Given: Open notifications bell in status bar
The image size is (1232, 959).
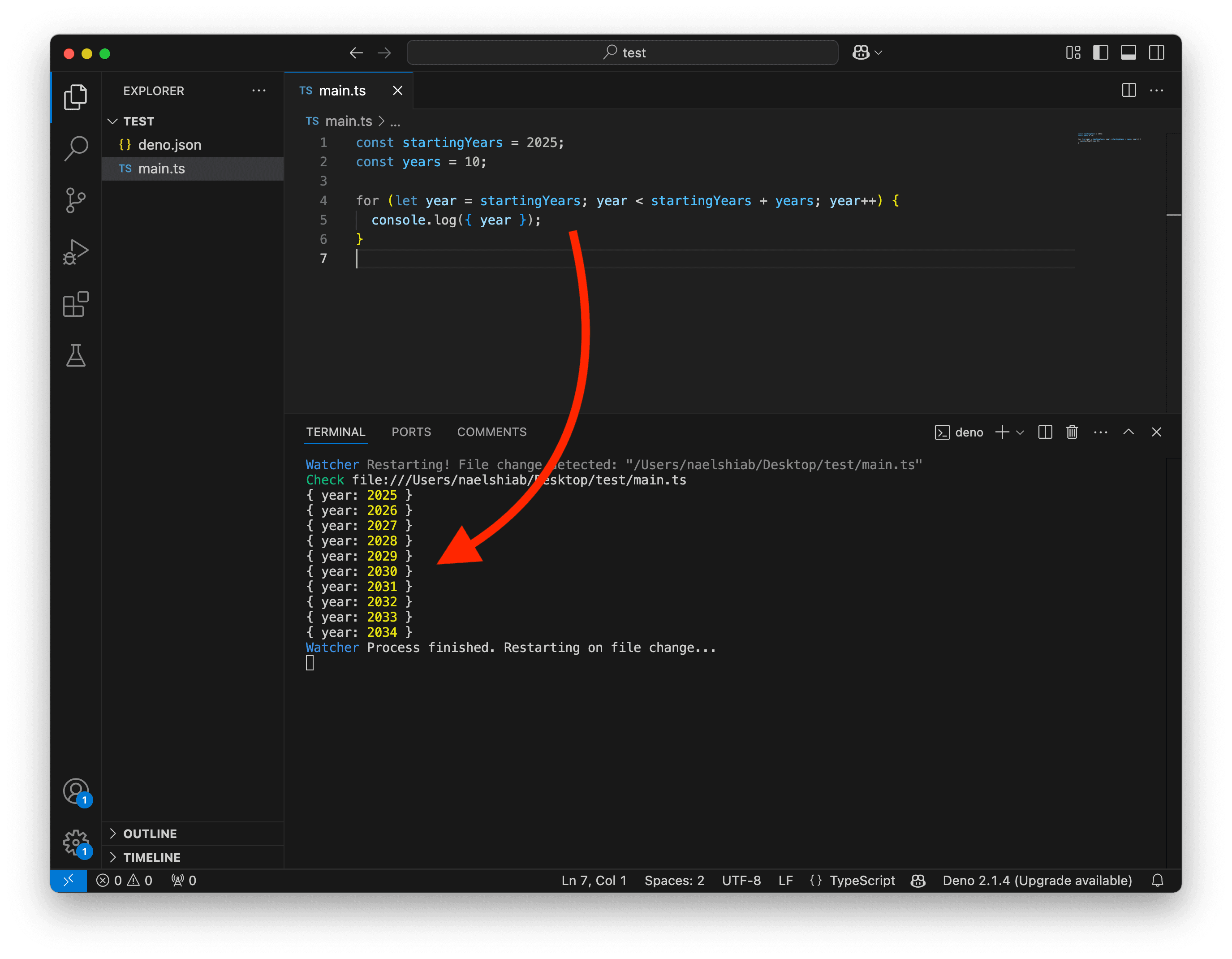Looking at the screenshot, I should [1158, 880].
